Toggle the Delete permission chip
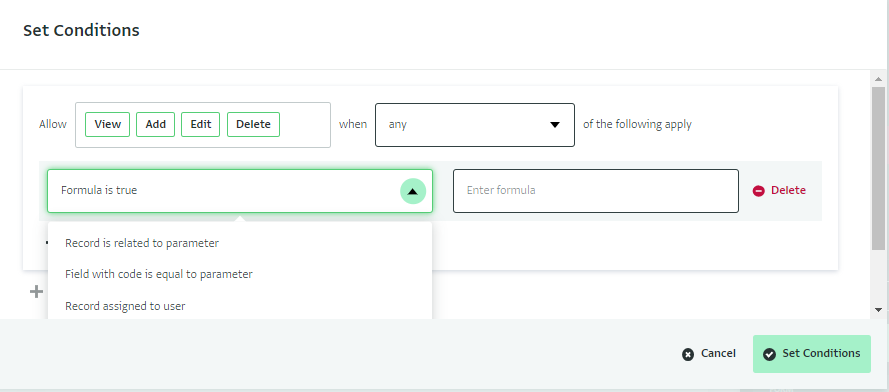 coord(253,124)
